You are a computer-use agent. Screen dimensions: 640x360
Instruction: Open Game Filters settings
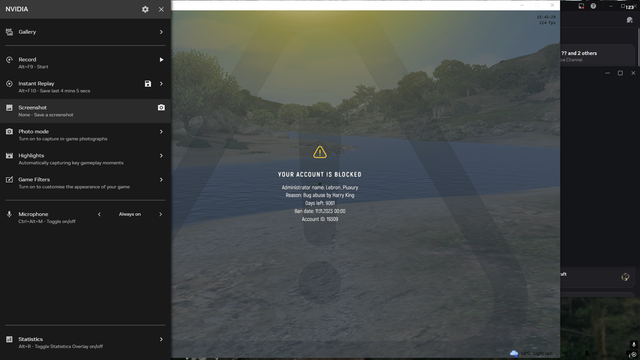coord(85,183)
